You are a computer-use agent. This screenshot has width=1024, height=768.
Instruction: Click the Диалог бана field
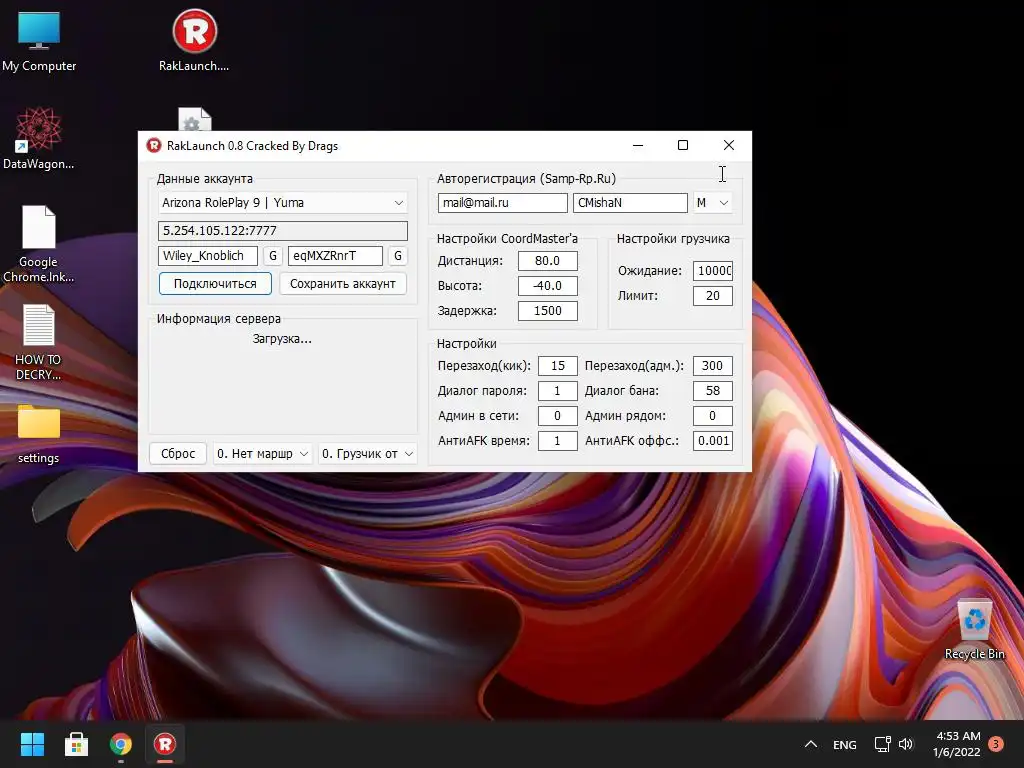pos(712,391)
